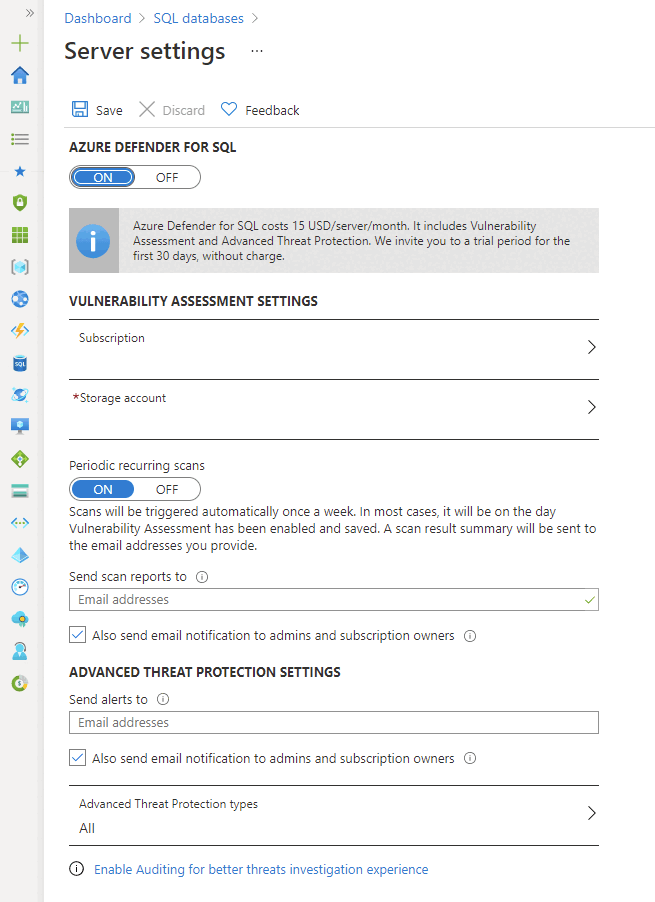Open Enable Auditing for better threats link

(261, 869)
